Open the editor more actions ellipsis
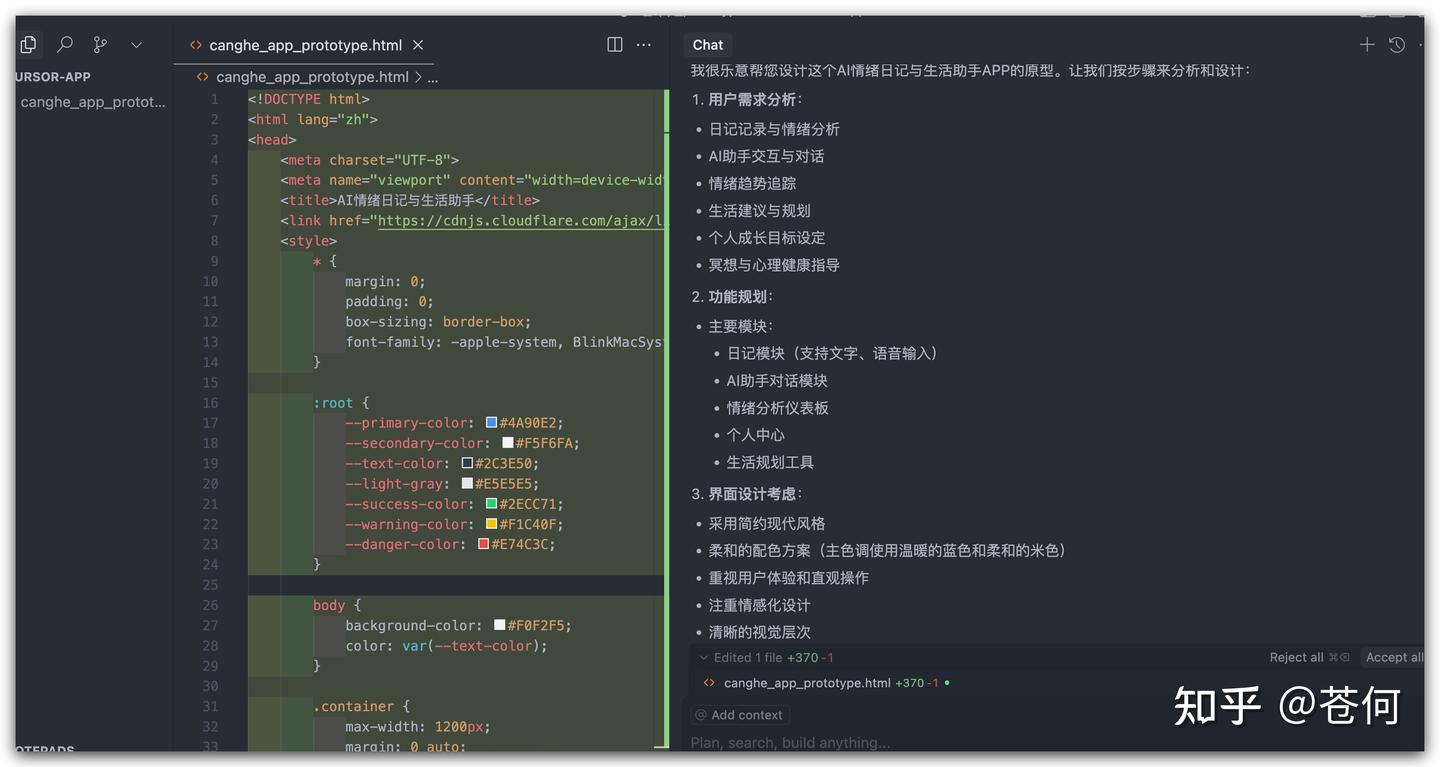The width and height of the screenshot is (1440, 767). [643, 44]
